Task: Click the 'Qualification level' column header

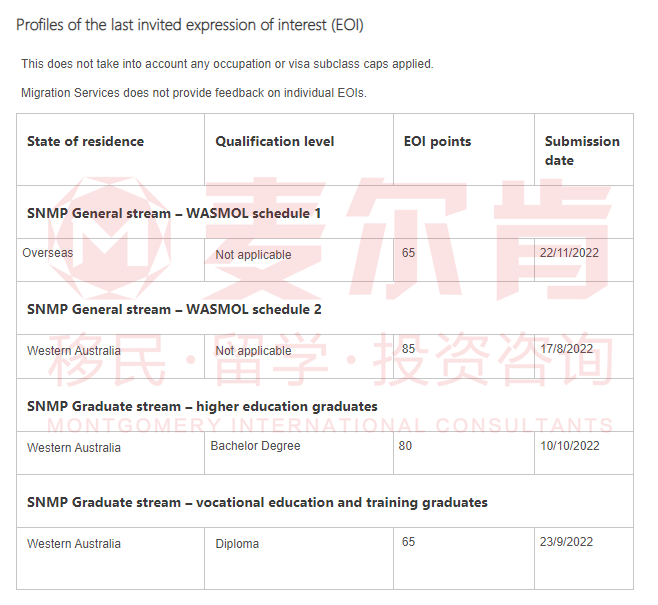Action: (275, 141)
